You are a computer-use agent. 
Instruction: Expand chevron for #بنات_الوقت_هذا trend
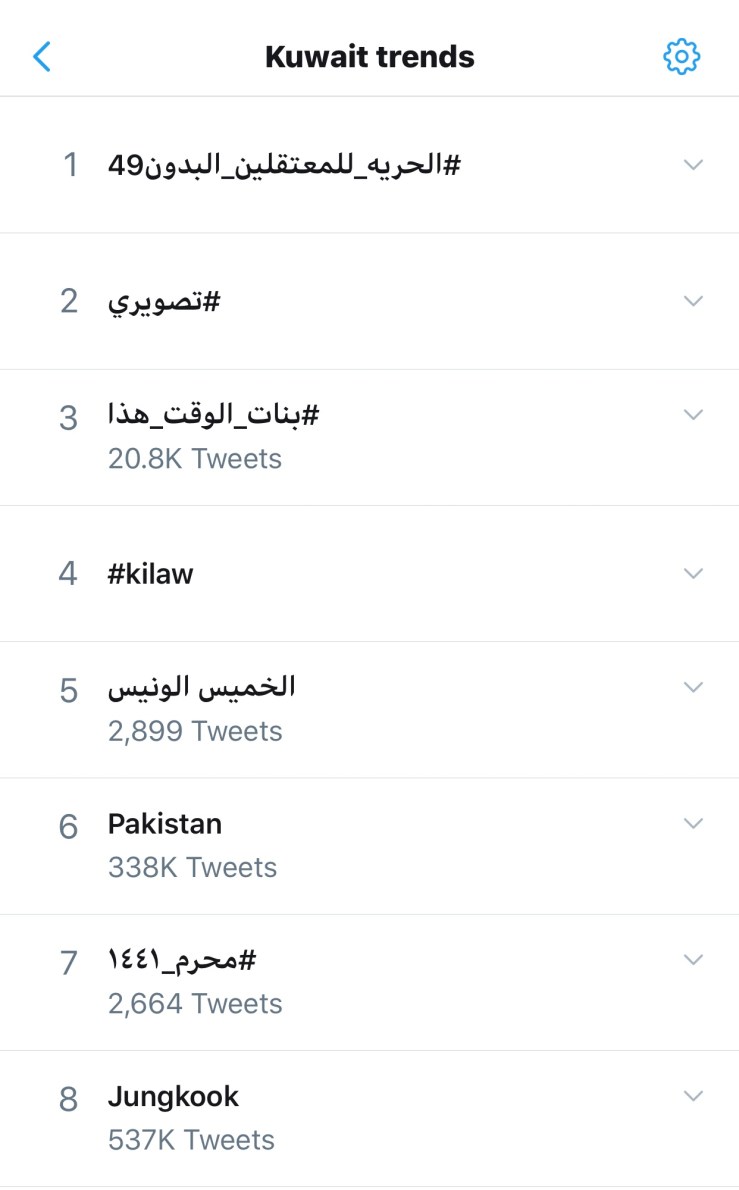(693, 414)
